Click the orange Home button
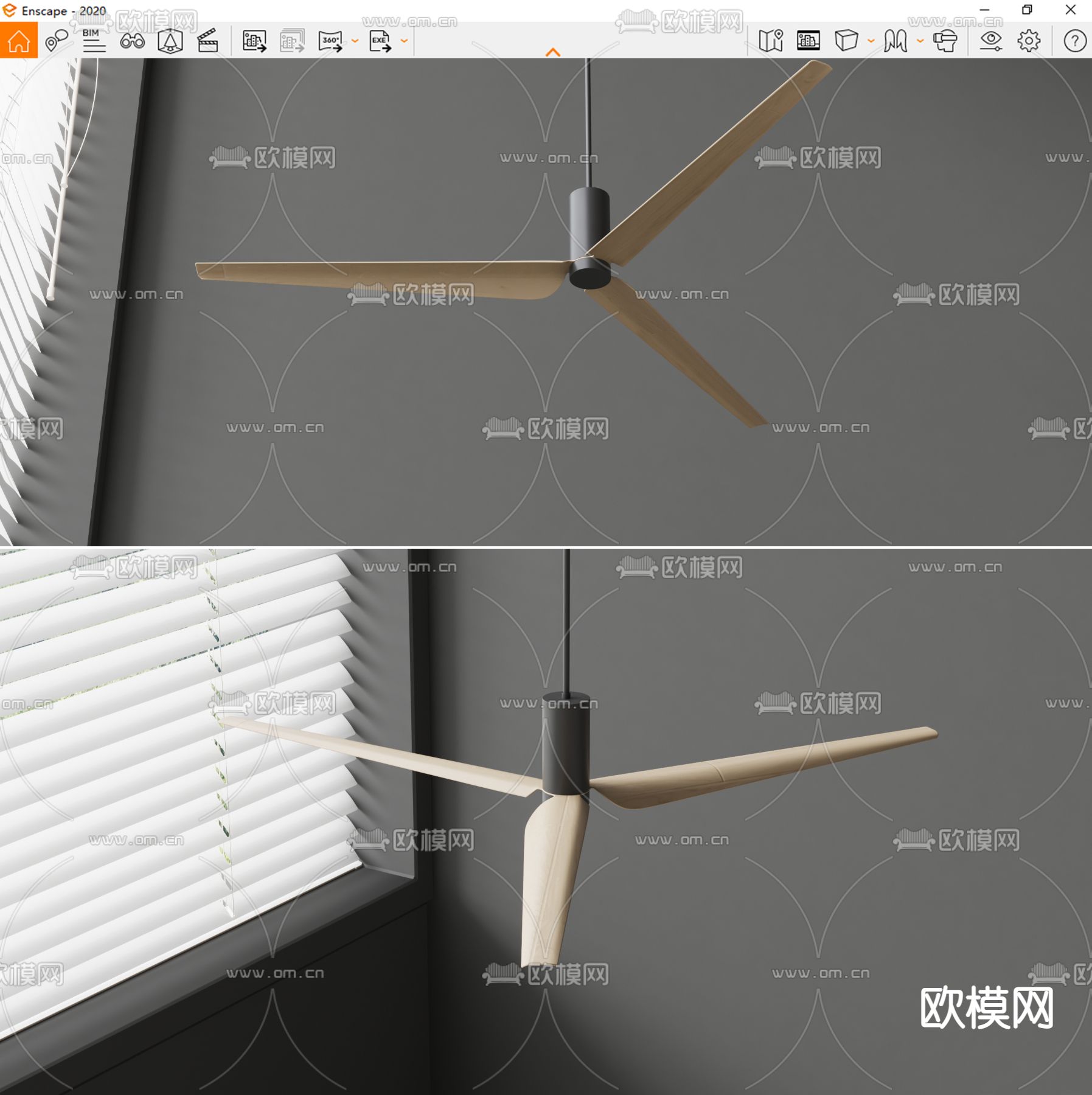The image size is (1092, 1095). point(19,41)
